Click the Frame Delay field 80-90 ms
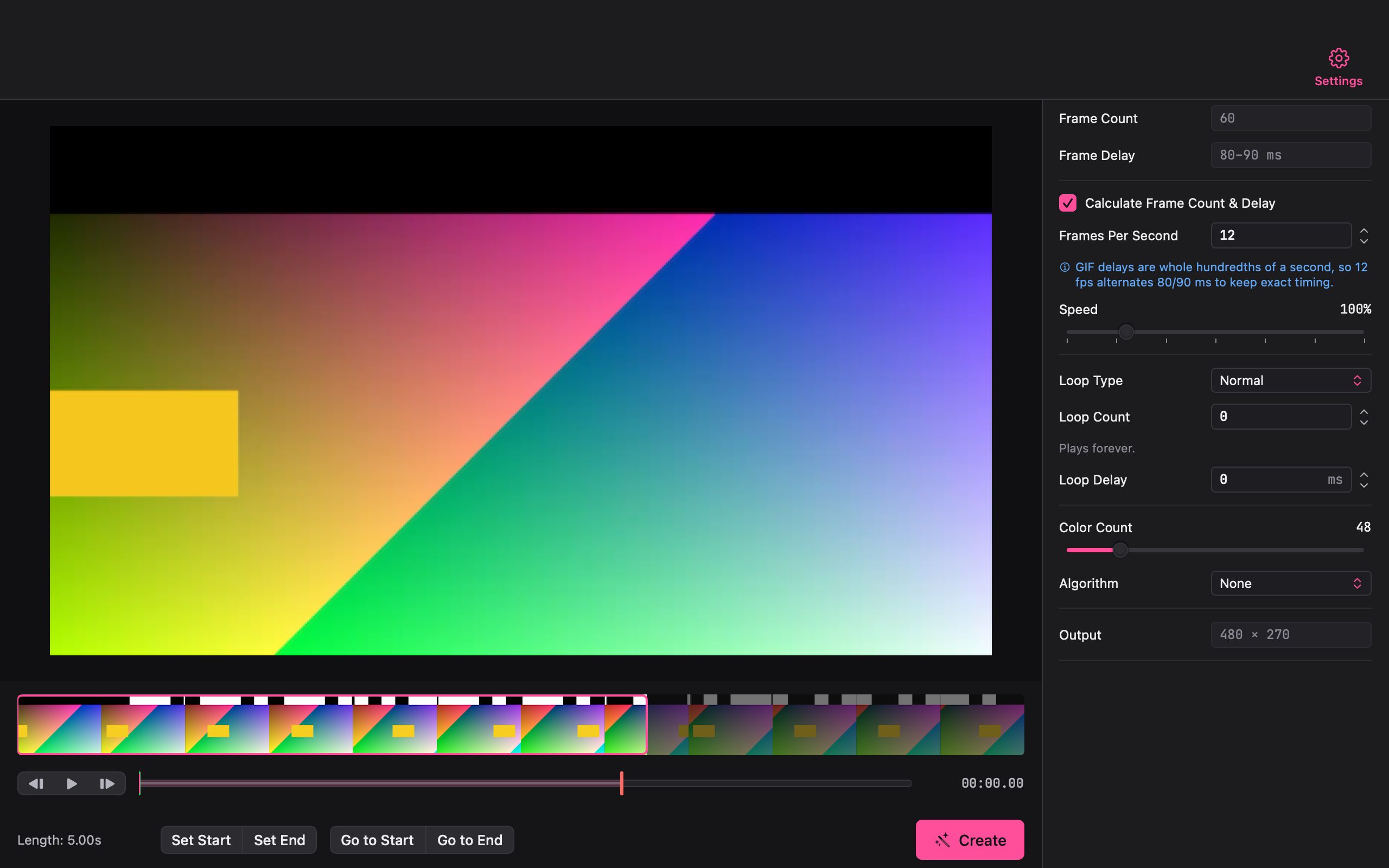The height and width of the screenshot is (868, 1389). pos(1291,155)
